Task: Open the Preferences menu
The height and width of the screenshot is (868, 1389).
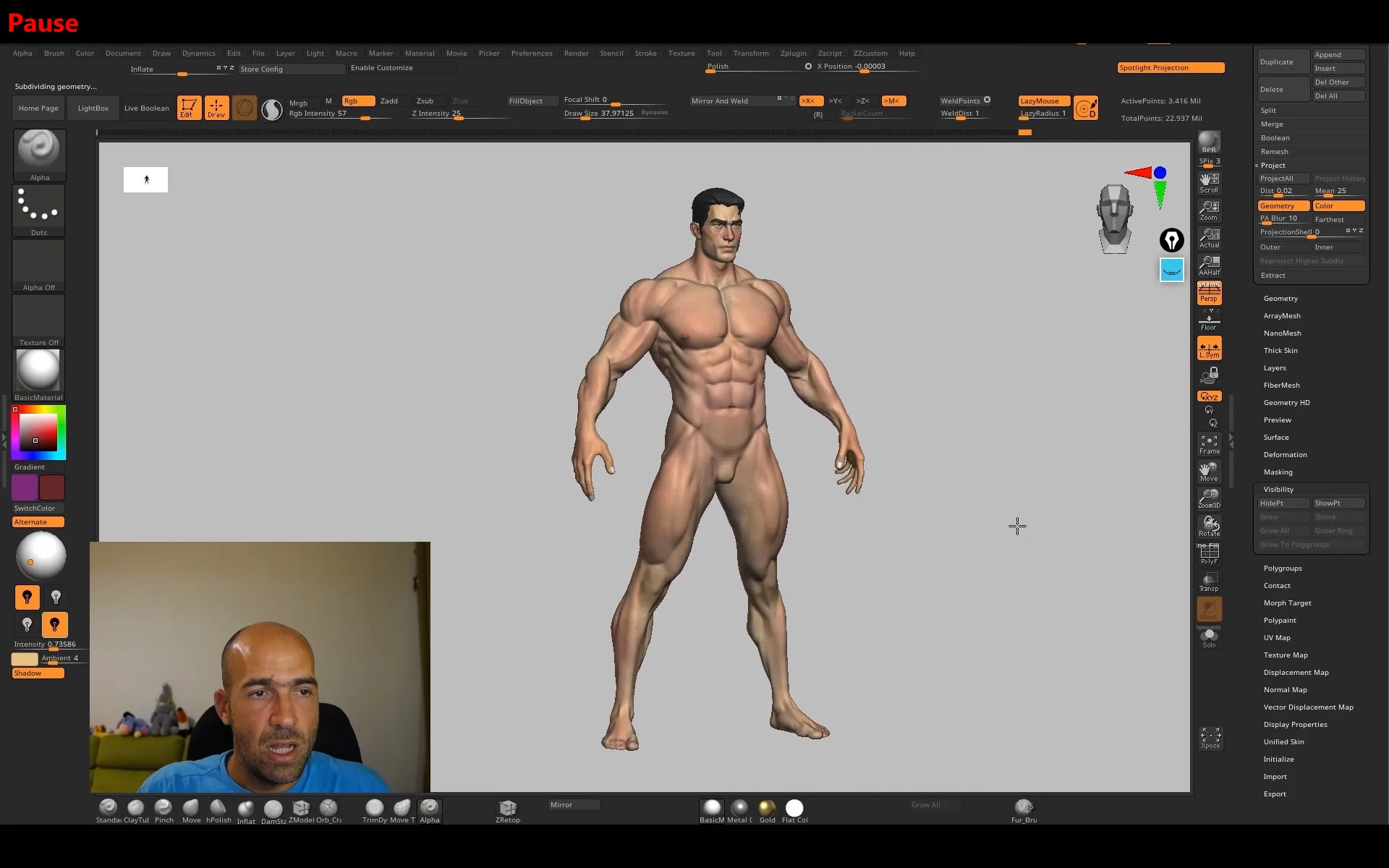Action: [x=532, y=53]
